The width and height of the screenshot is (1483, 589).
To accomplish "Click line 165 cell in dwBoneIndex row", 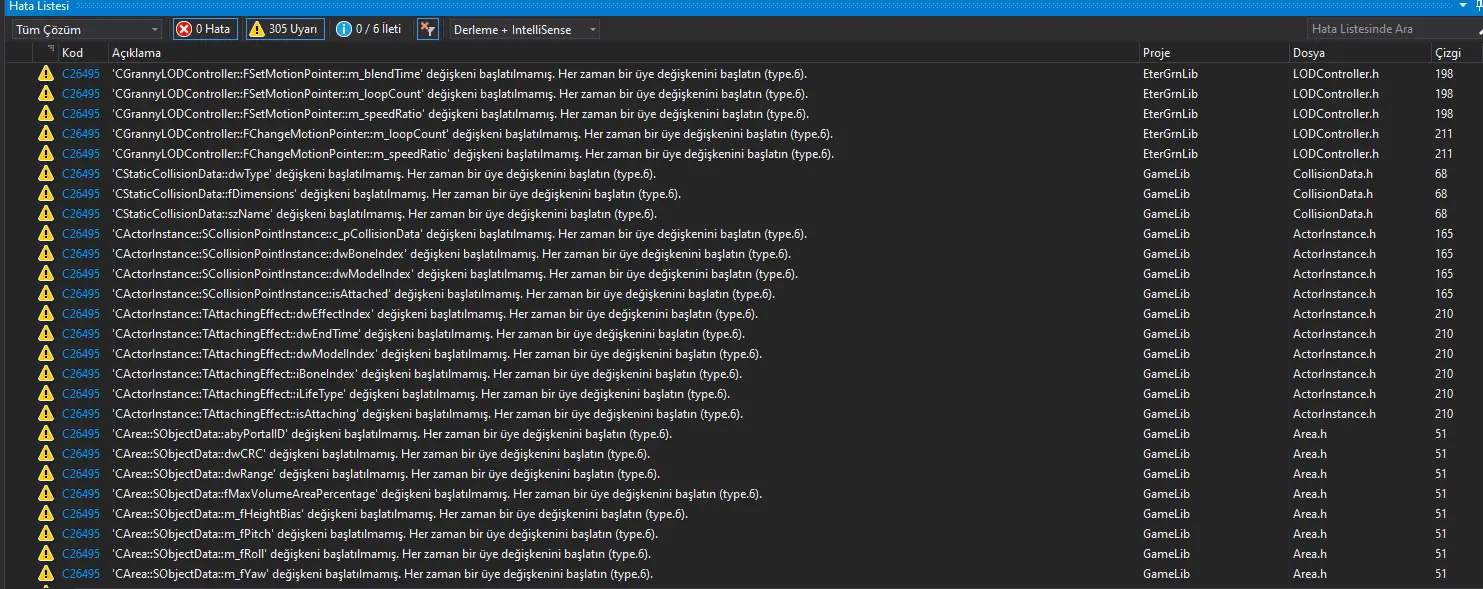I will click(1444, 254).
